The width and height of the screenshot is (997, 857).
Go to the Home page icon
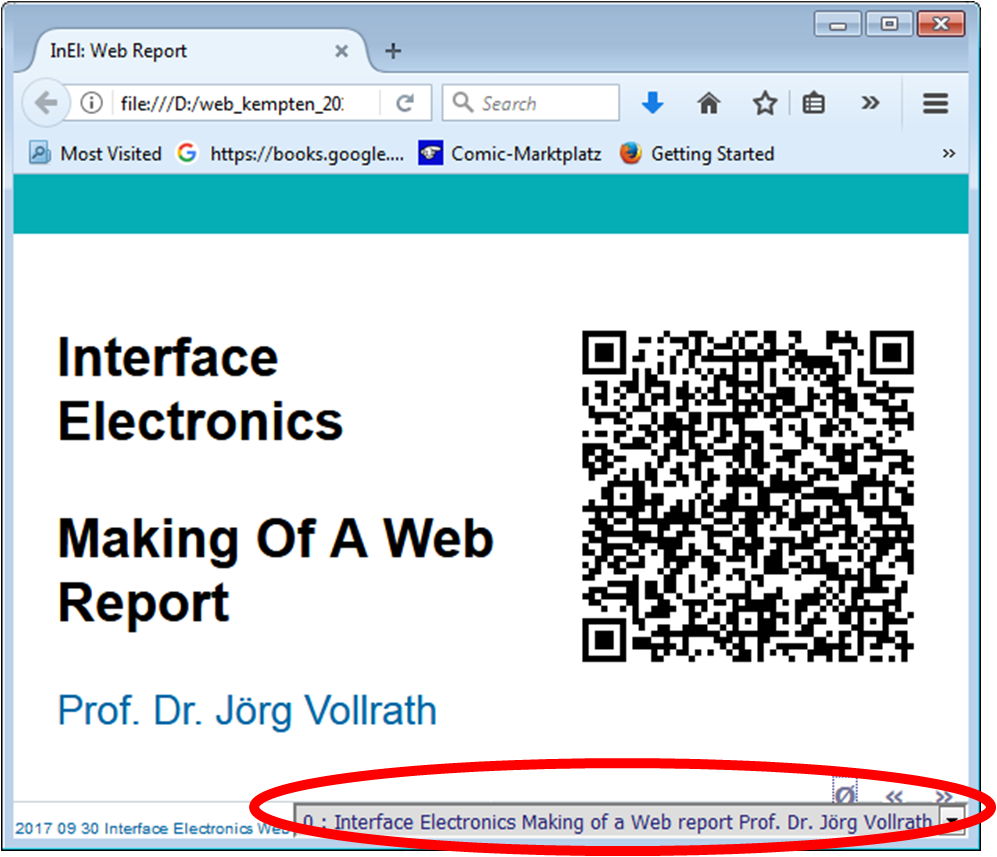click(x=708, y=103)
